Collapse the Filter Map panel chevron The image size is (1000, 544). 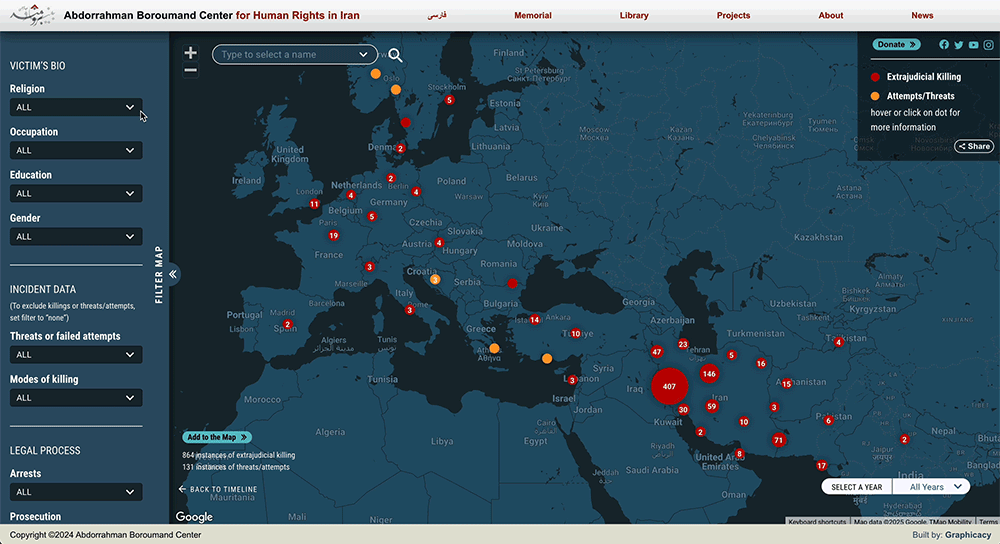point(173,274)
